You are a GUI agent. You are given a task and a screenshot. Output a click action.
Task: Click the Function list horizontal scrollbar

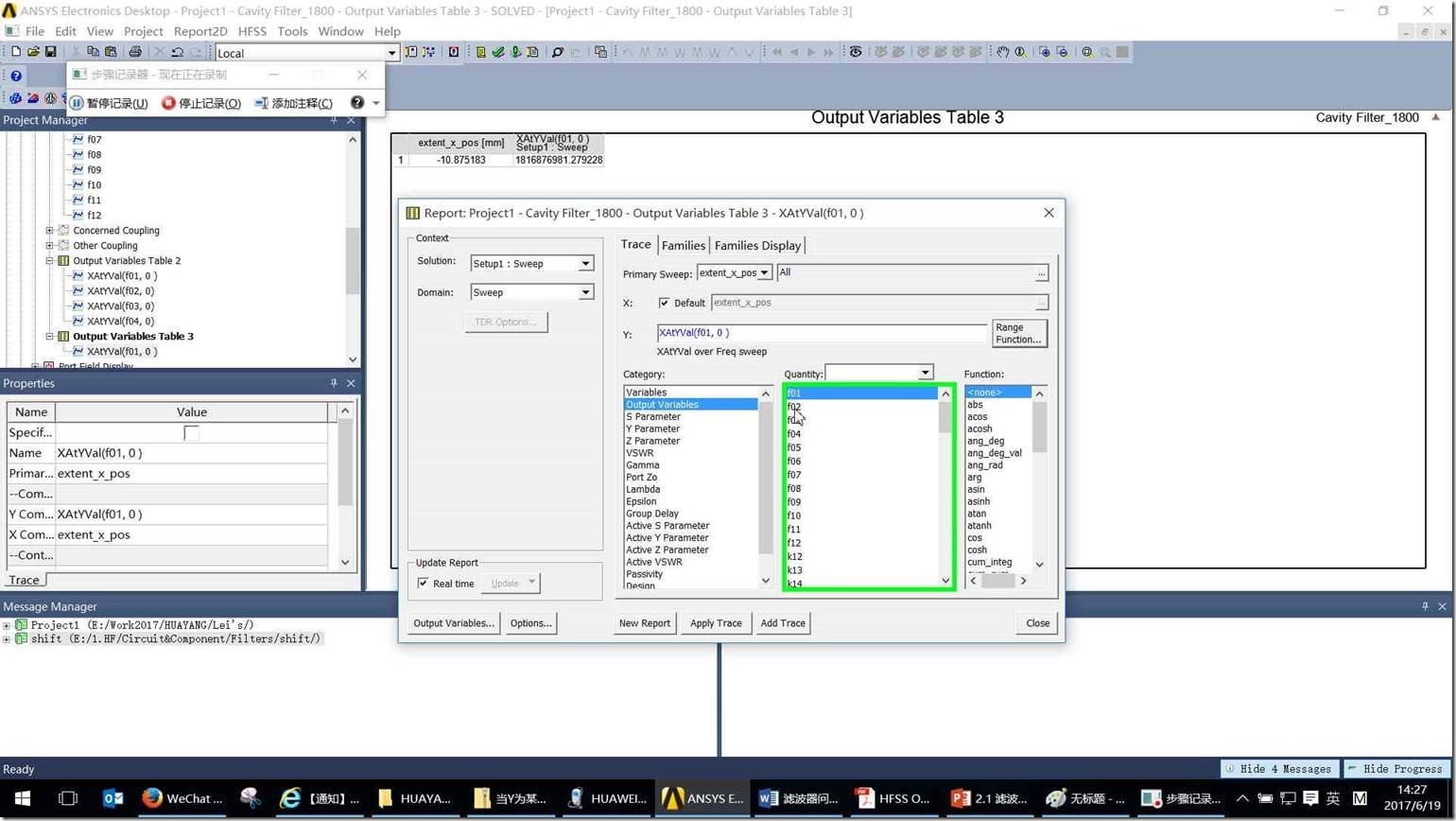point(997,581)
